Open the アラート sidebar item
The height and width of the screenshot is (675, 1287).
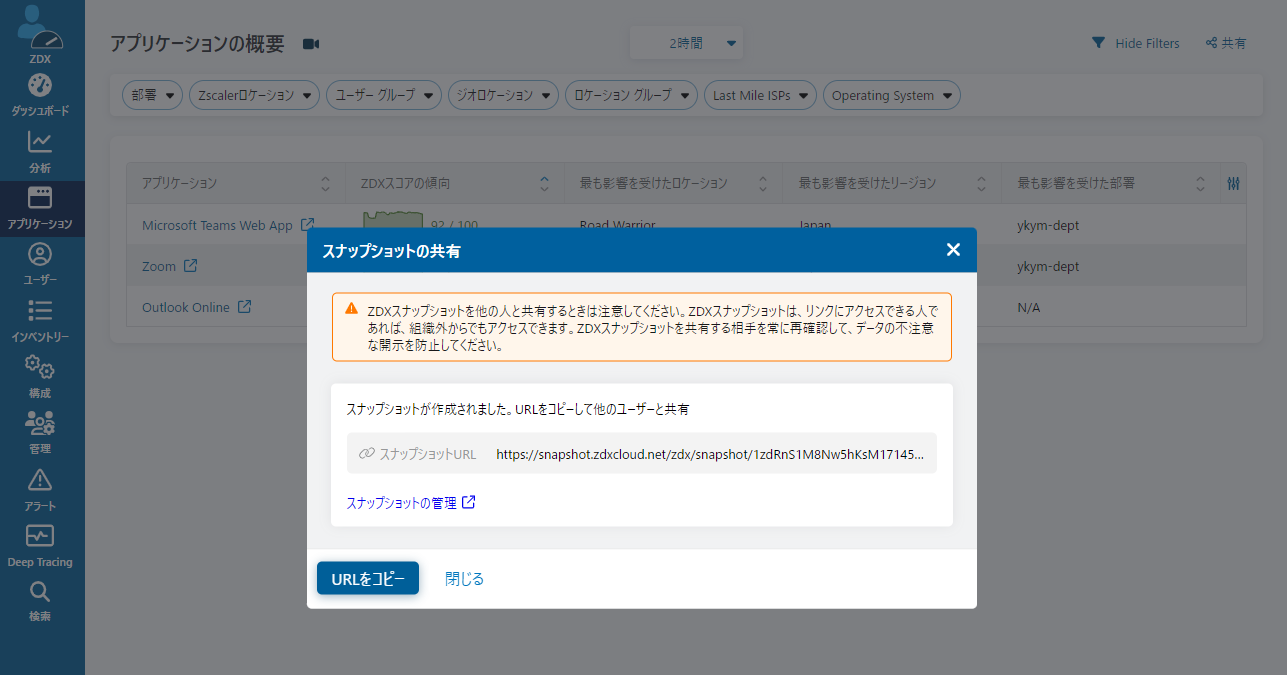[x=41, y=489]
